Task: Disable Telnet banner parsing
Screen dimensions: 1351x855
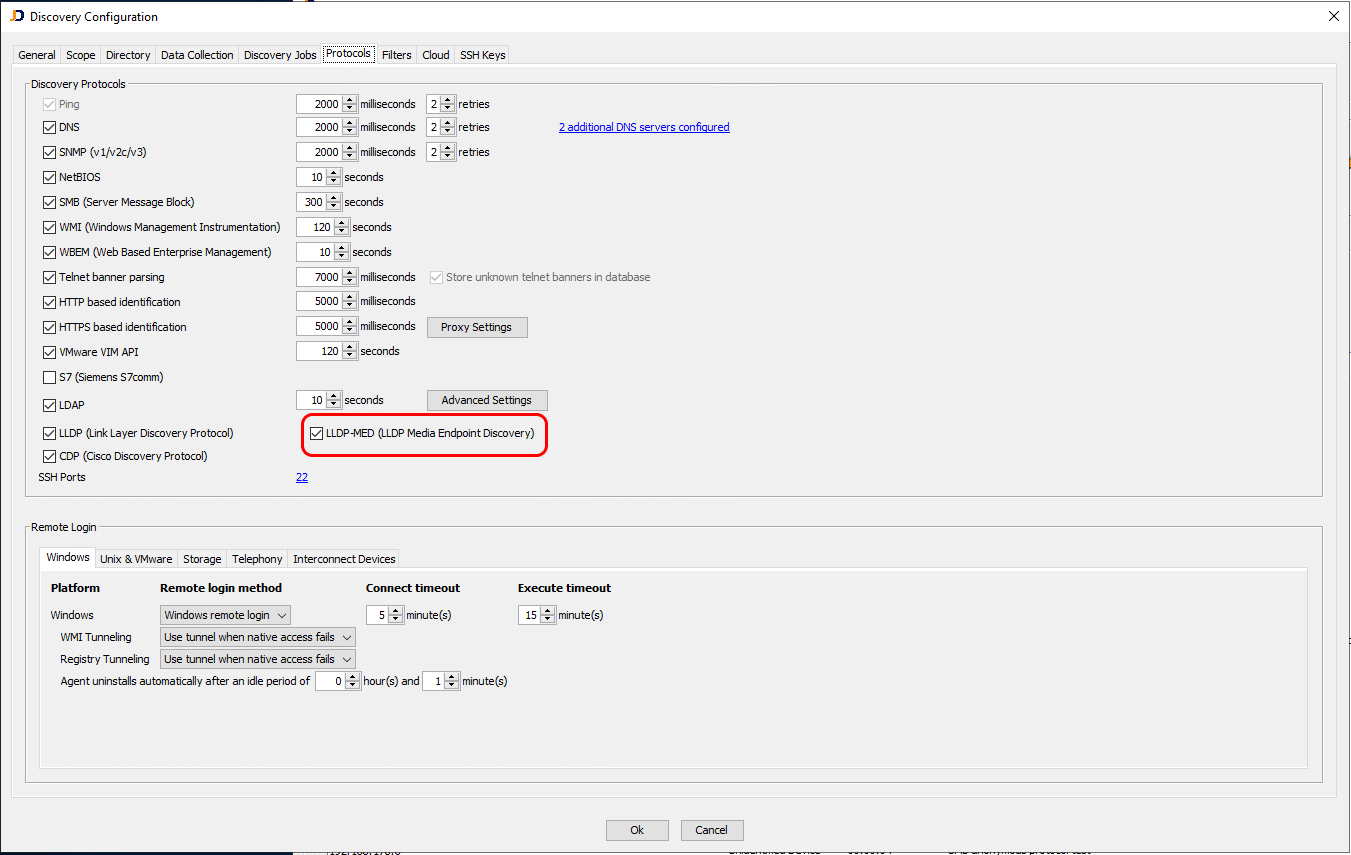Action: click(48, 277)
